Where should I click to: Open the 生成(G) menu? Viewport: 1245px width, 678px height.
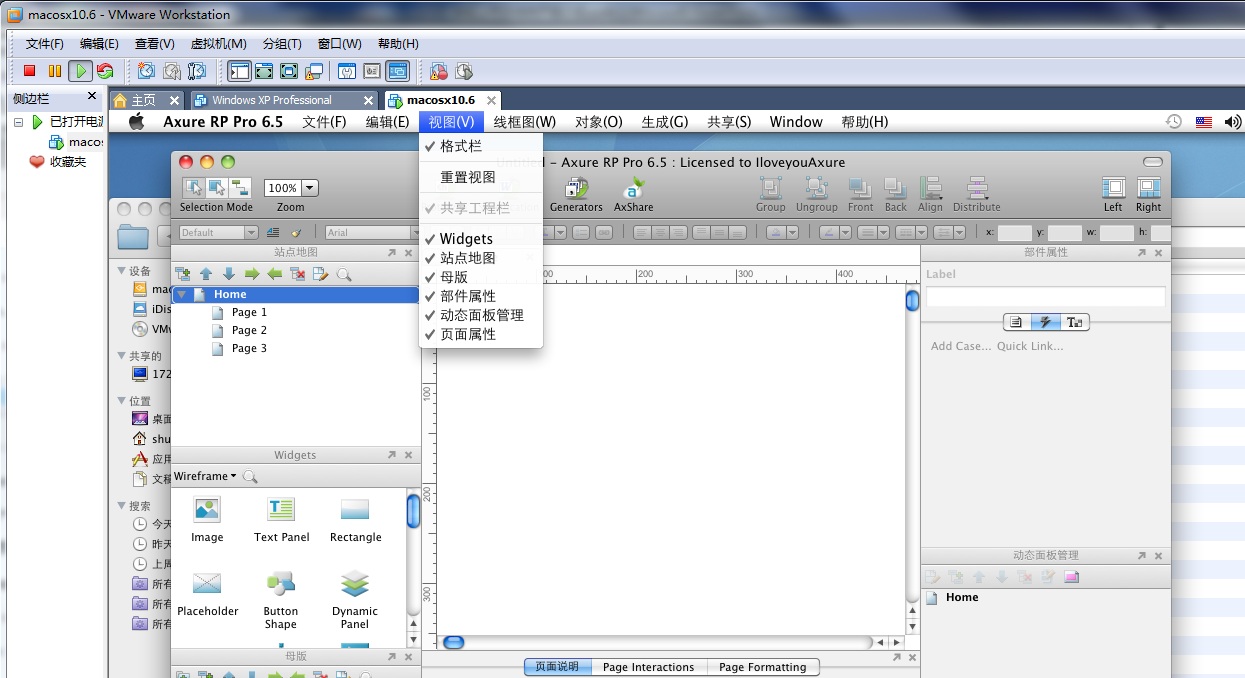point(665,122)
